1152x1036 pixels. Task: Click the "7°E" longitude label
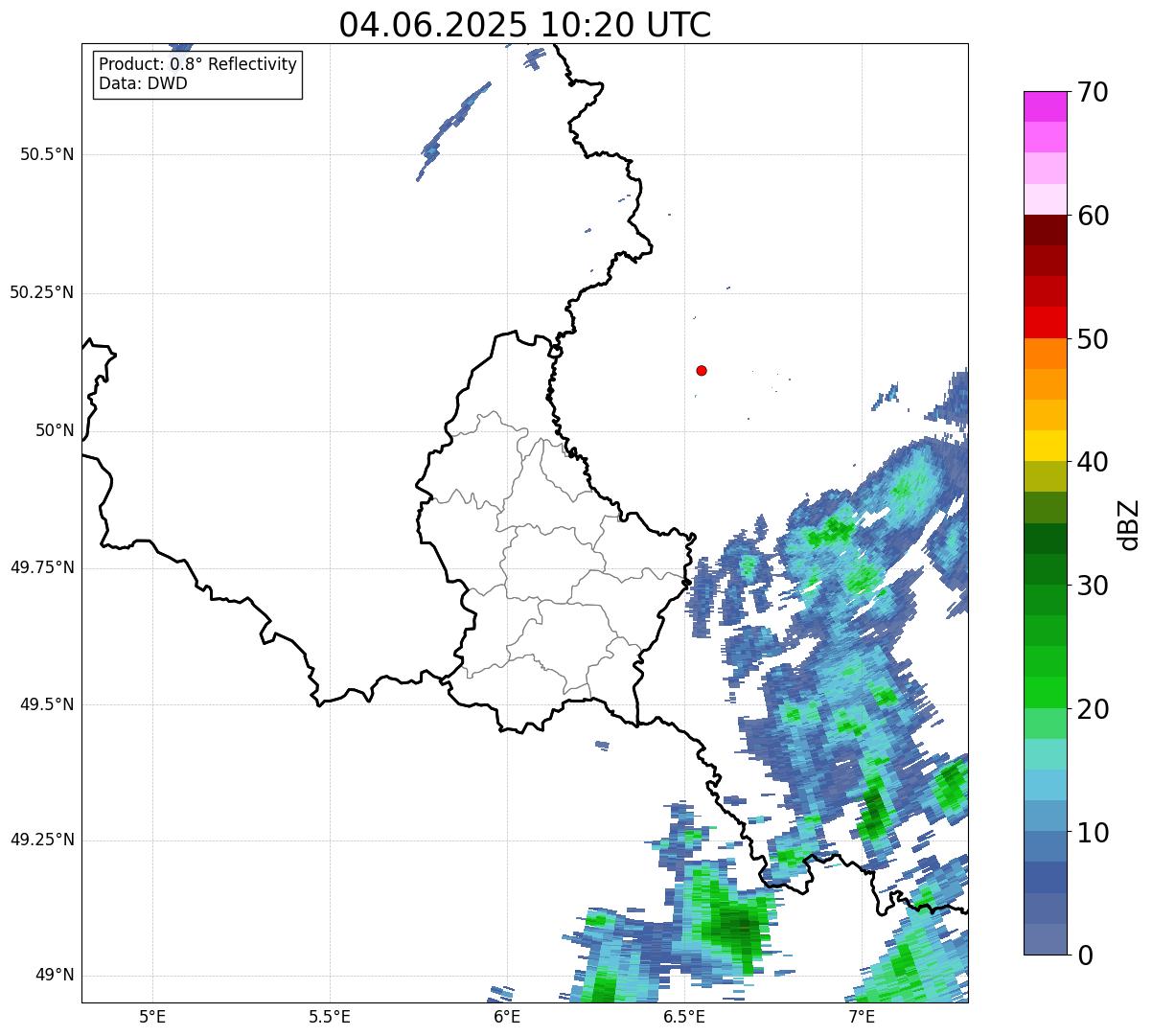(x=862, y=1016)
